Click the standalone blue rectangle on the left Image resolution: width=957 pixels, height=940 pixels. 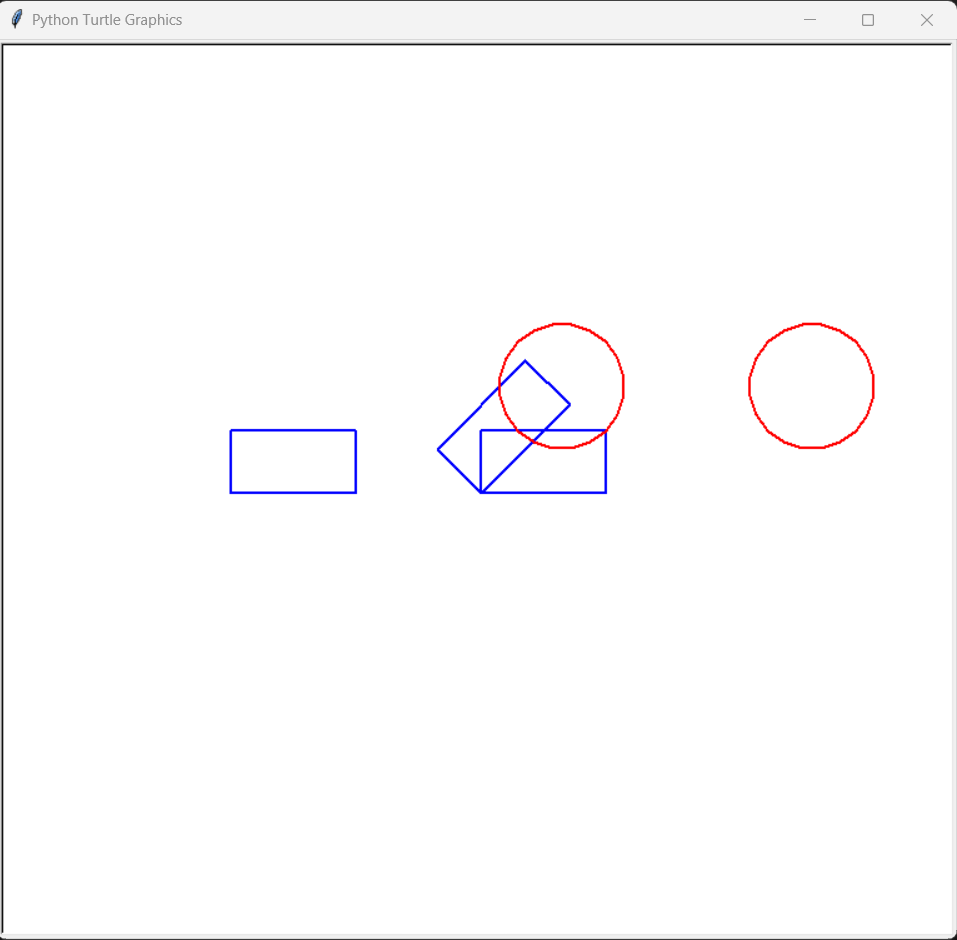click(293, 461)
